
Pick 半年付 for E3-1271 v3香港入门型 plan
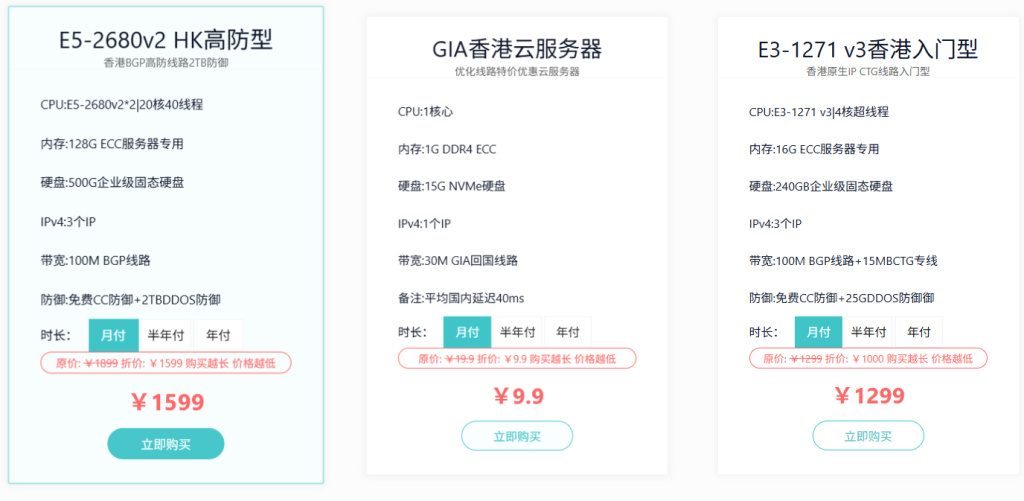tap(869, 332)
